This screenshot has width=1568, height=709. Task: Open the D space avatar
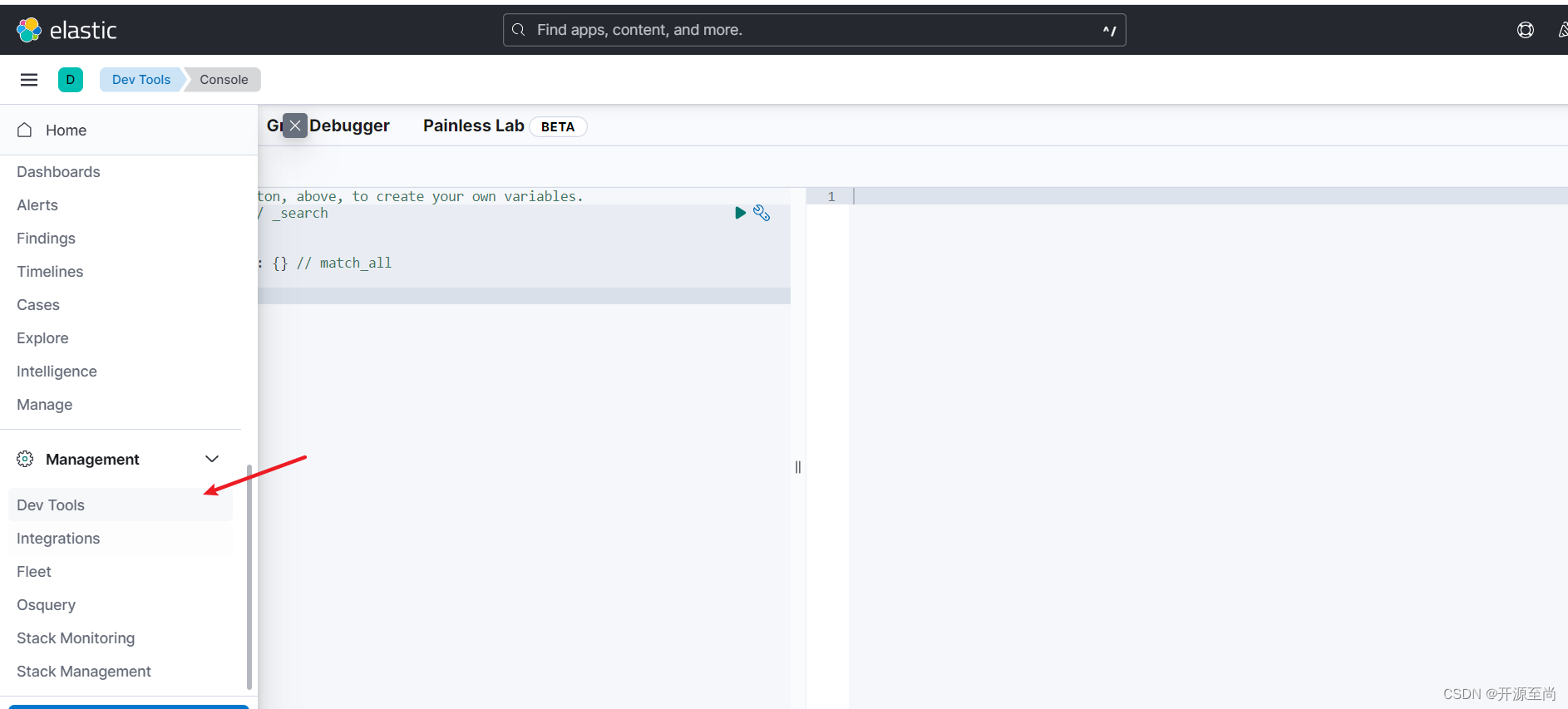pos(71,80)
